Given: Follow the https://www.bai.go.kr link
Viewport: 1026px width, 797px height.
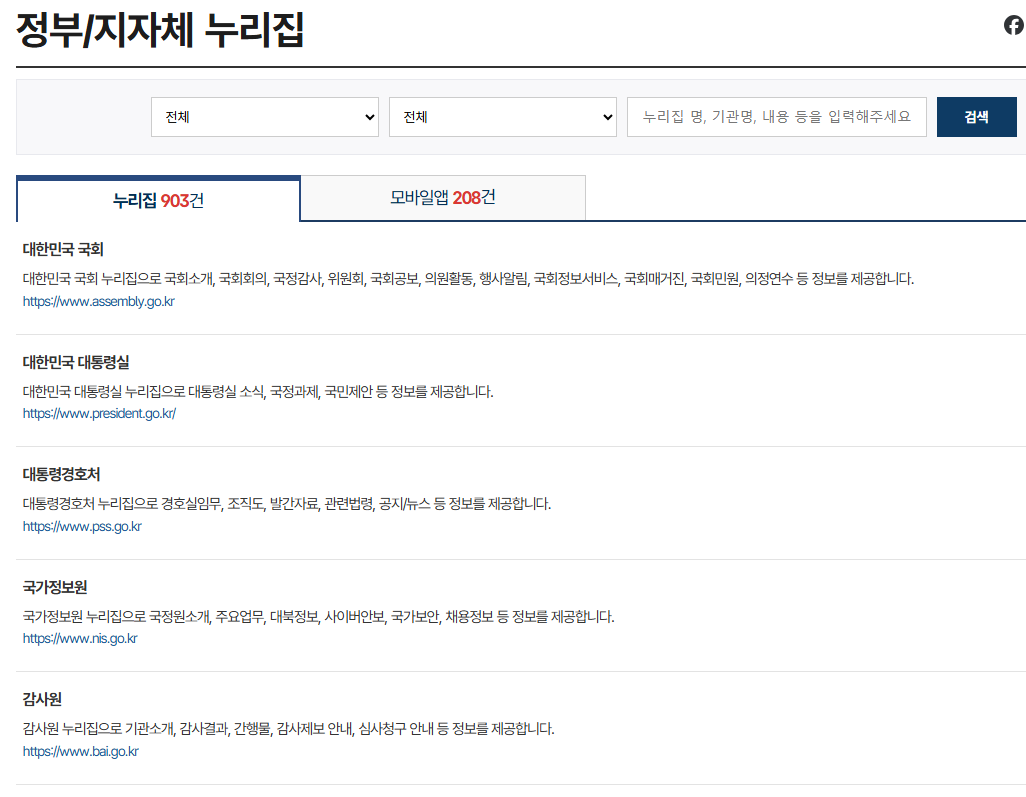Looking at the screenshot, I should click(x=80, y=751).
